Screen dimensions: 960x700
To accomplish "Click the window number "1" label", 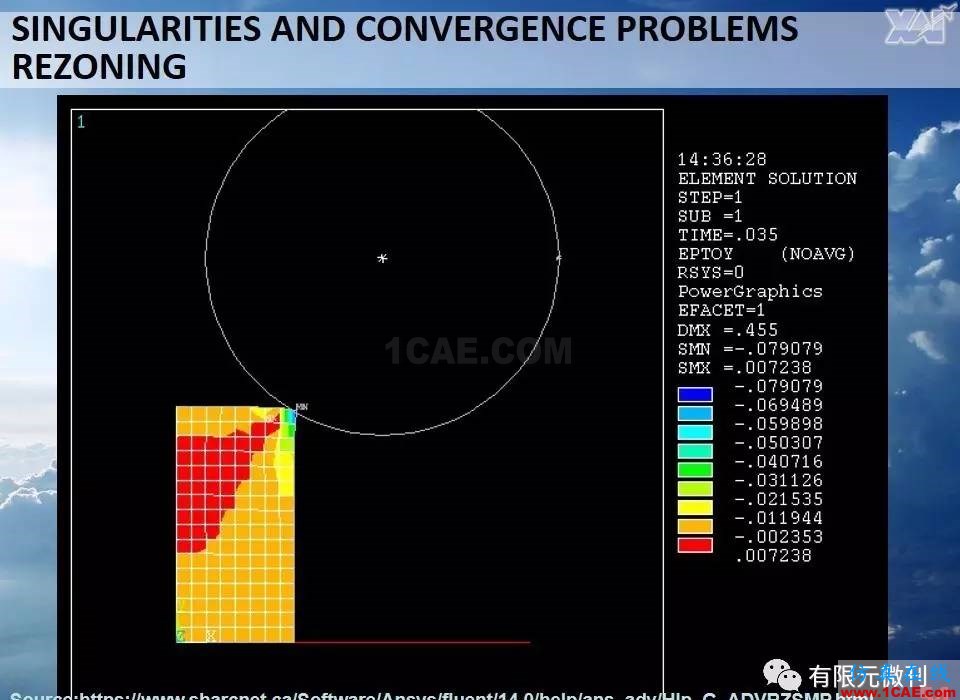I will pyautogui.click(x=81, y=122).
